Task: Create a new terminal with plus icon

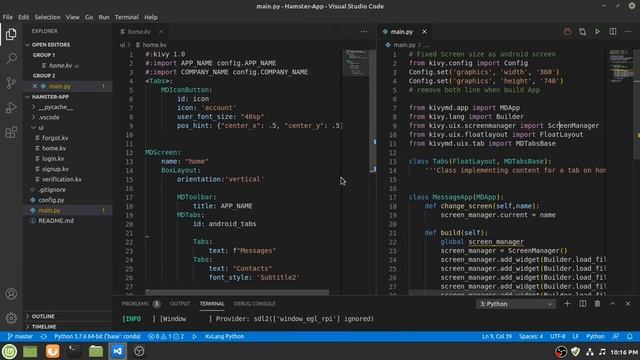Action: [567, 304]
